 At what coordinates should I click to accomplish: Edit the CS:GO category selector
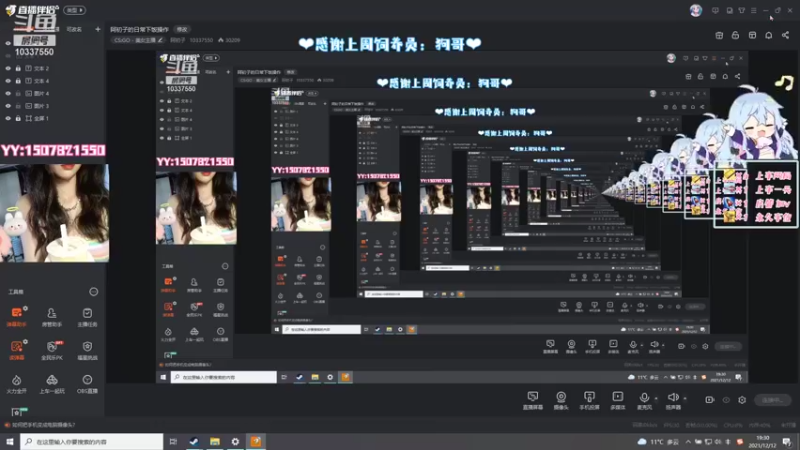pos(138,40)
